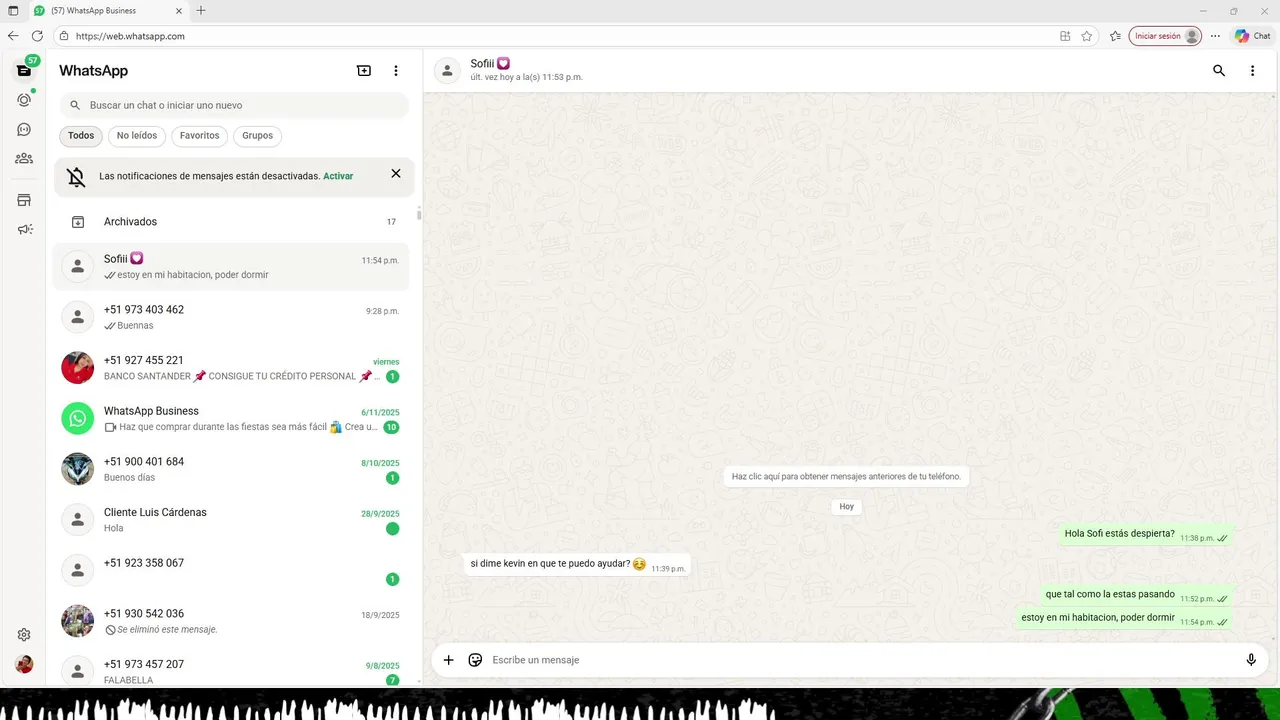Click avatar of +51 930 542 036
Image resolution: width=1280 pixels, height=720 pixels.
click(78, 621)
